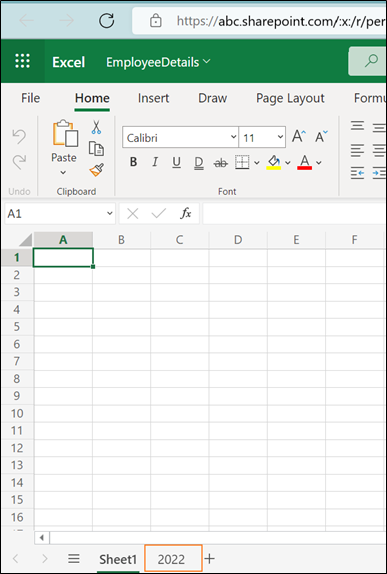Select cell A1
Viewport: 387px width, 574px height.
coord(63,257)
